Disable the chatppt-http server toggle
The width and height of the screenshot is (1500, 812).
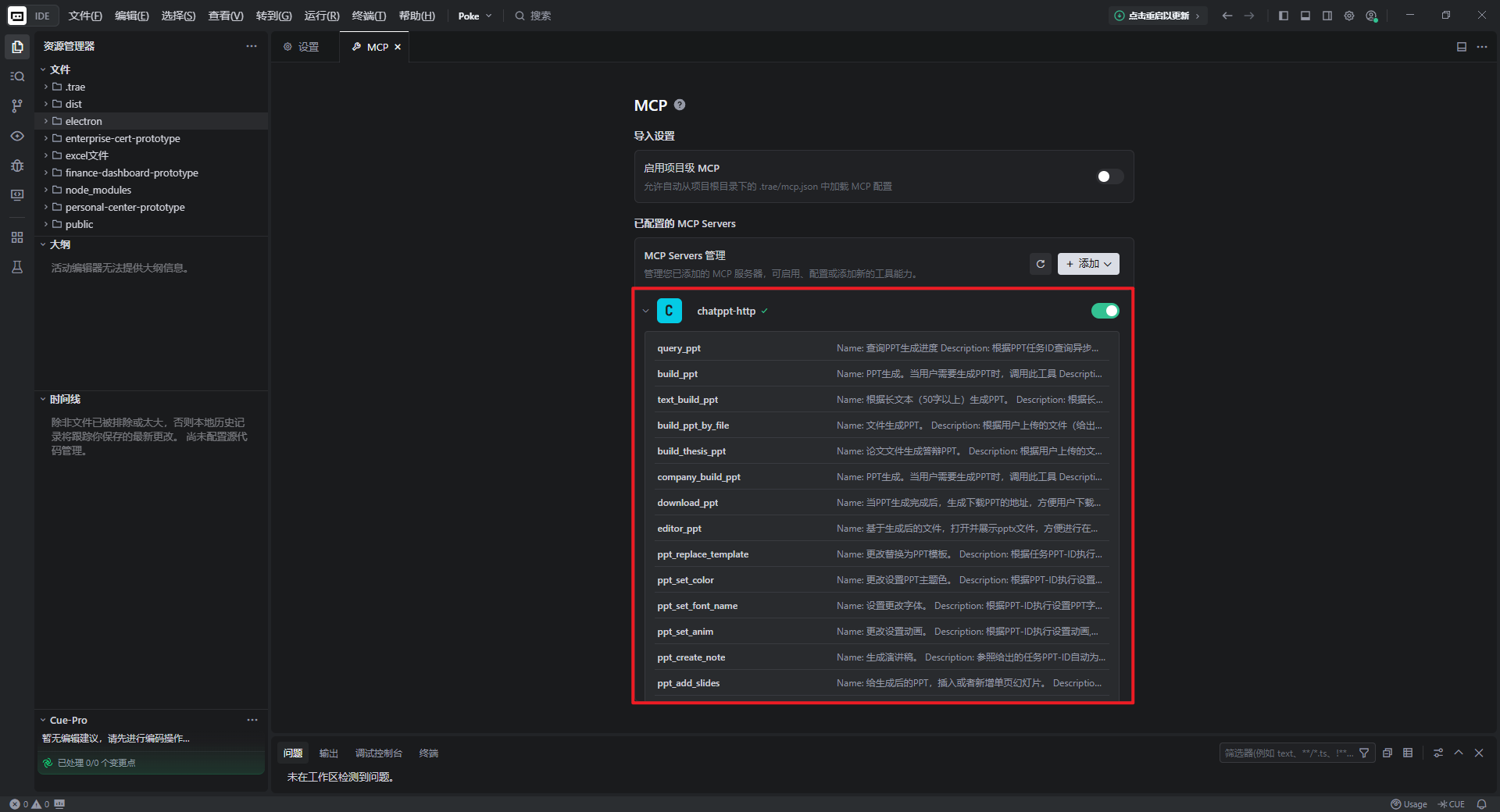click(x=1105, y=311)
